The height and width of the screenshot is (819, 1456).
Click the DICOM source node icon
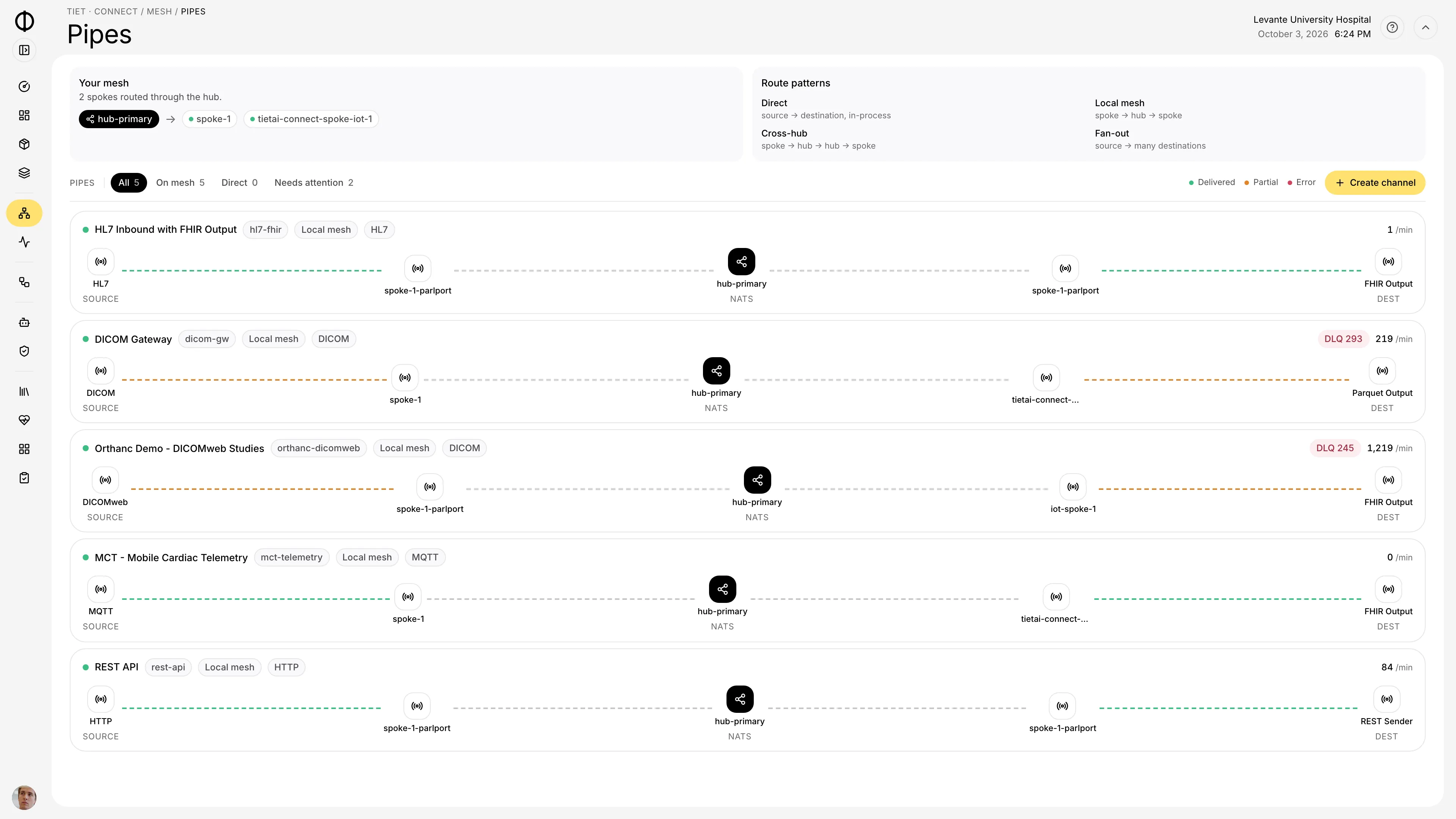click(x=100, y=371)
